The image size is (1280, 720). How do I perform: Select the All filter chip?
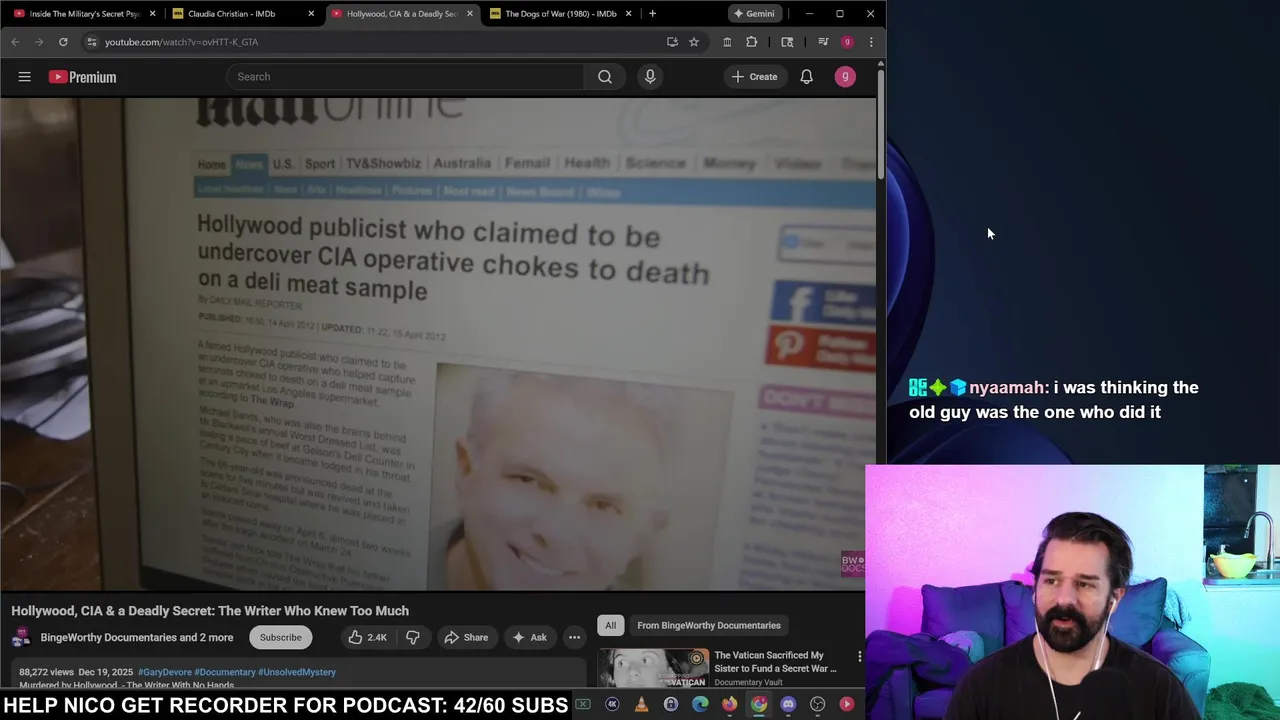coord(610,626)
